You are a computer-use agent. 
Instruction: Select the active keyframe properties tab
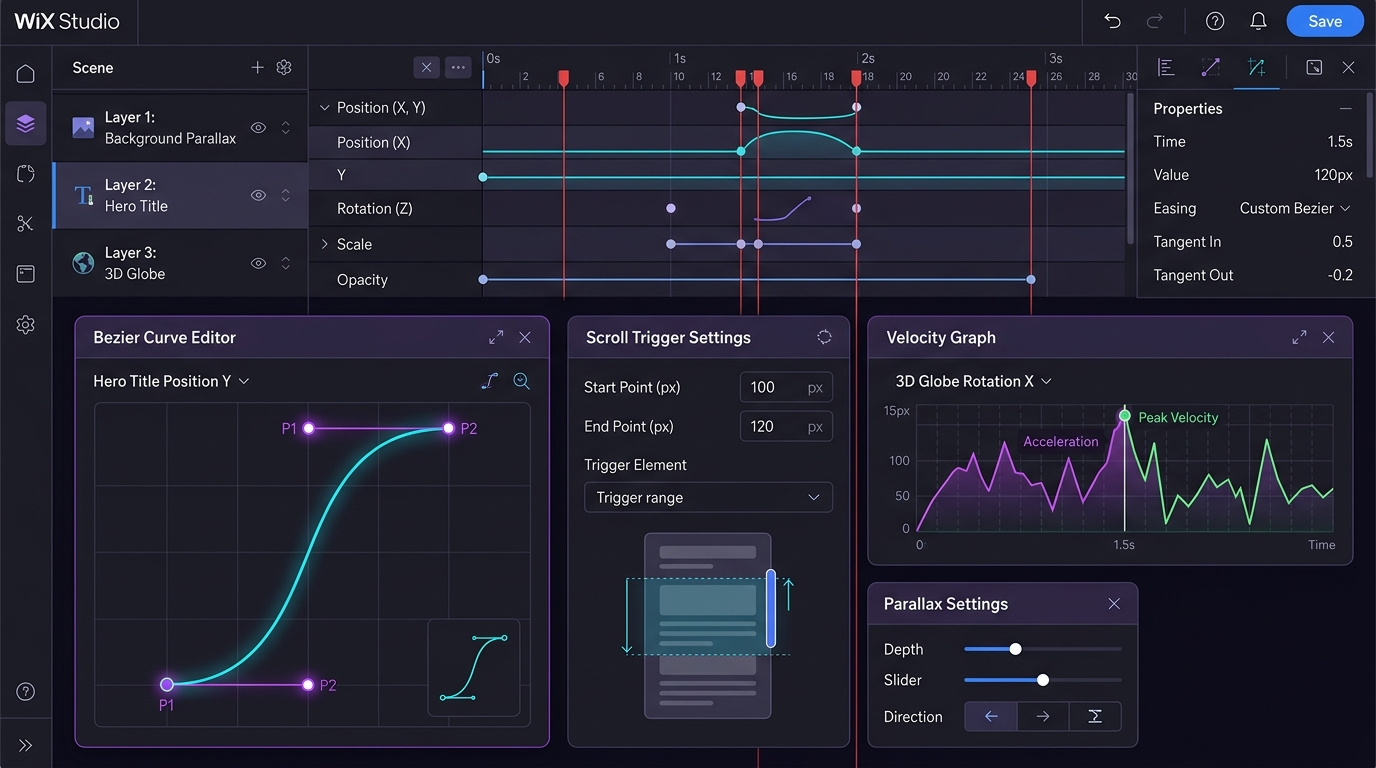click(x=1256, y=67)
